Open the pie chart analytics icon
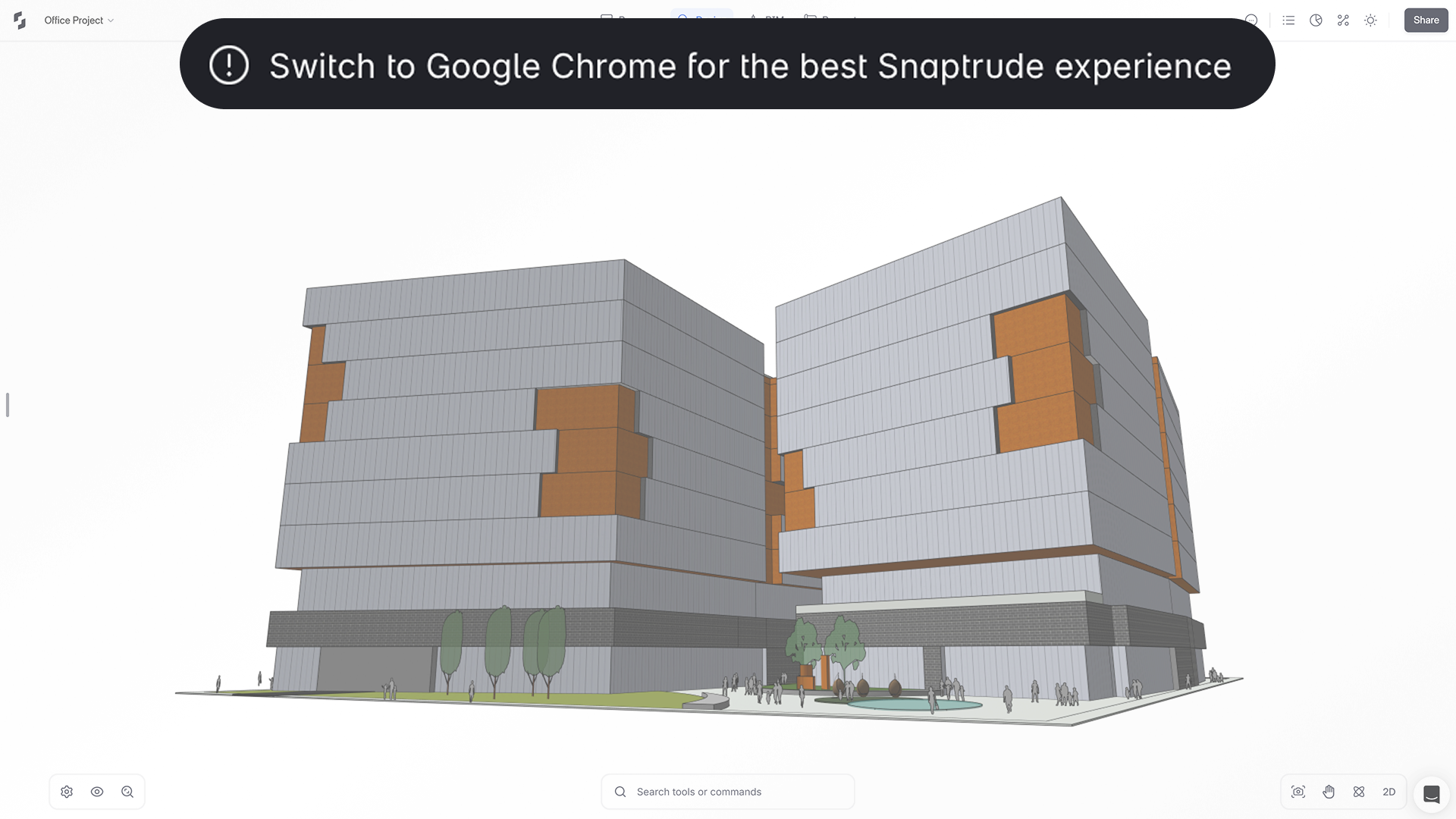Screen dimensions: 1456x819 pos(1316,20)
